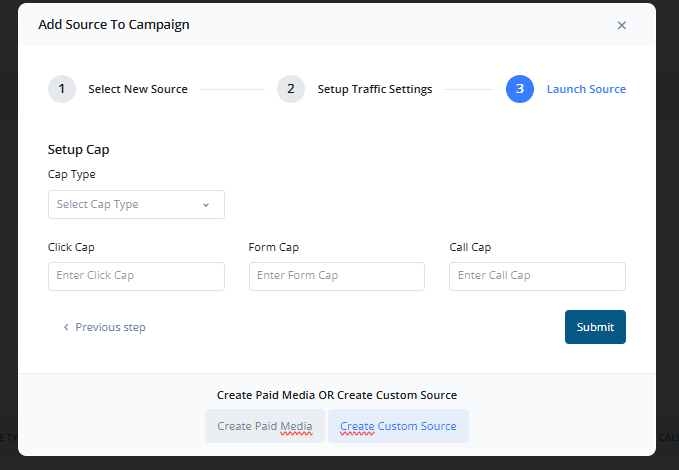Click the step 1 number circle

click(62, 89)
